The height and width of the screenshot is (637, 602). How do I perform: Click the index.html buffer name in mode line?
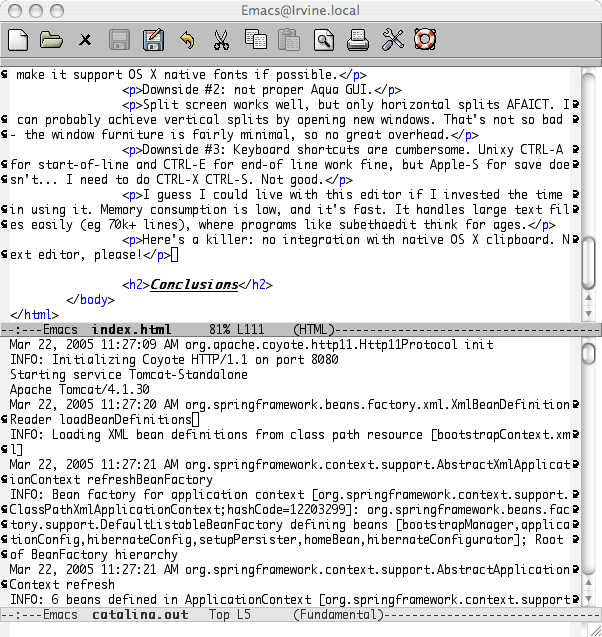[x=131, y=329]
